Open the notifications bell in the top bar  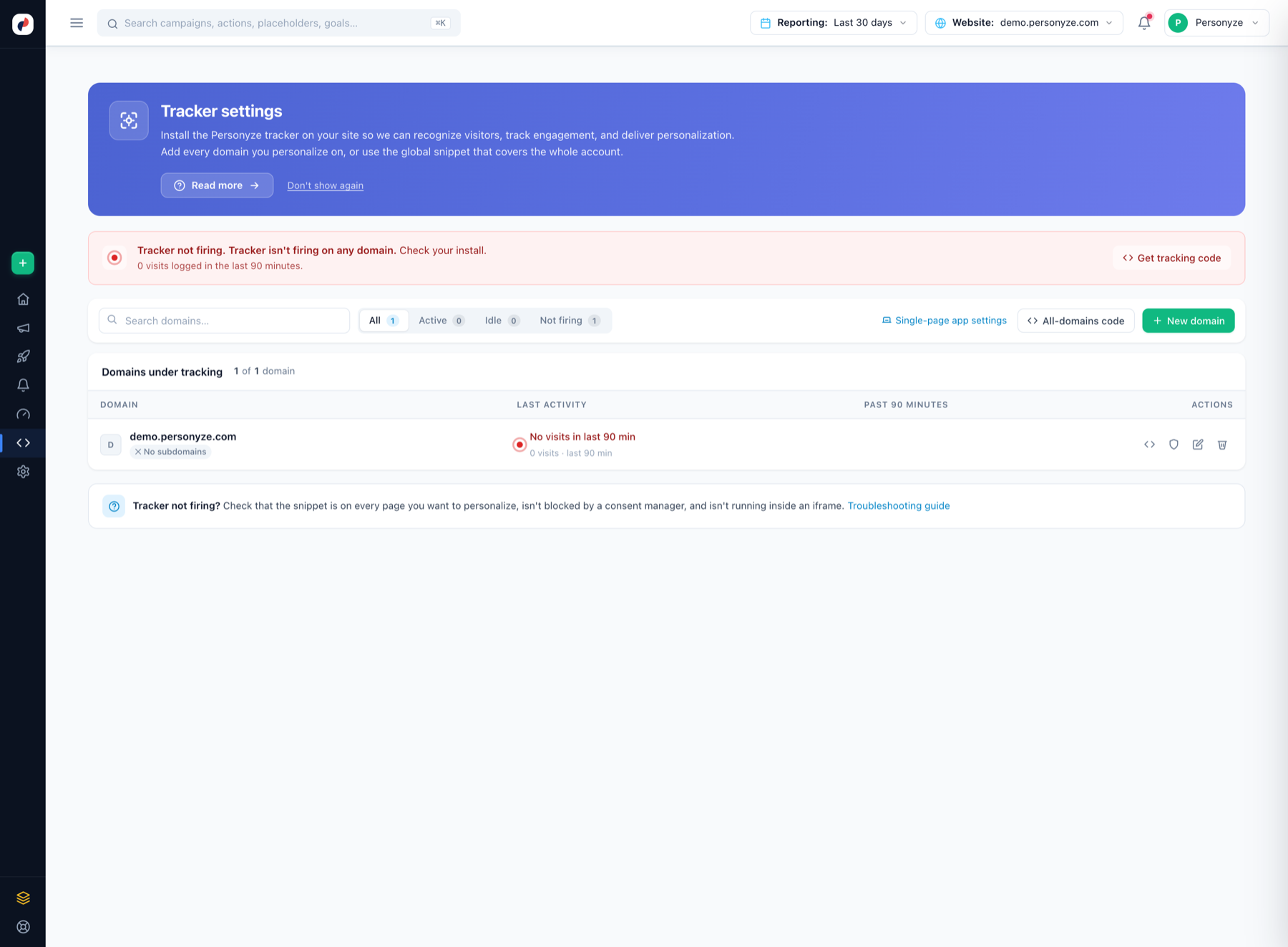(x=1144, y=23)
